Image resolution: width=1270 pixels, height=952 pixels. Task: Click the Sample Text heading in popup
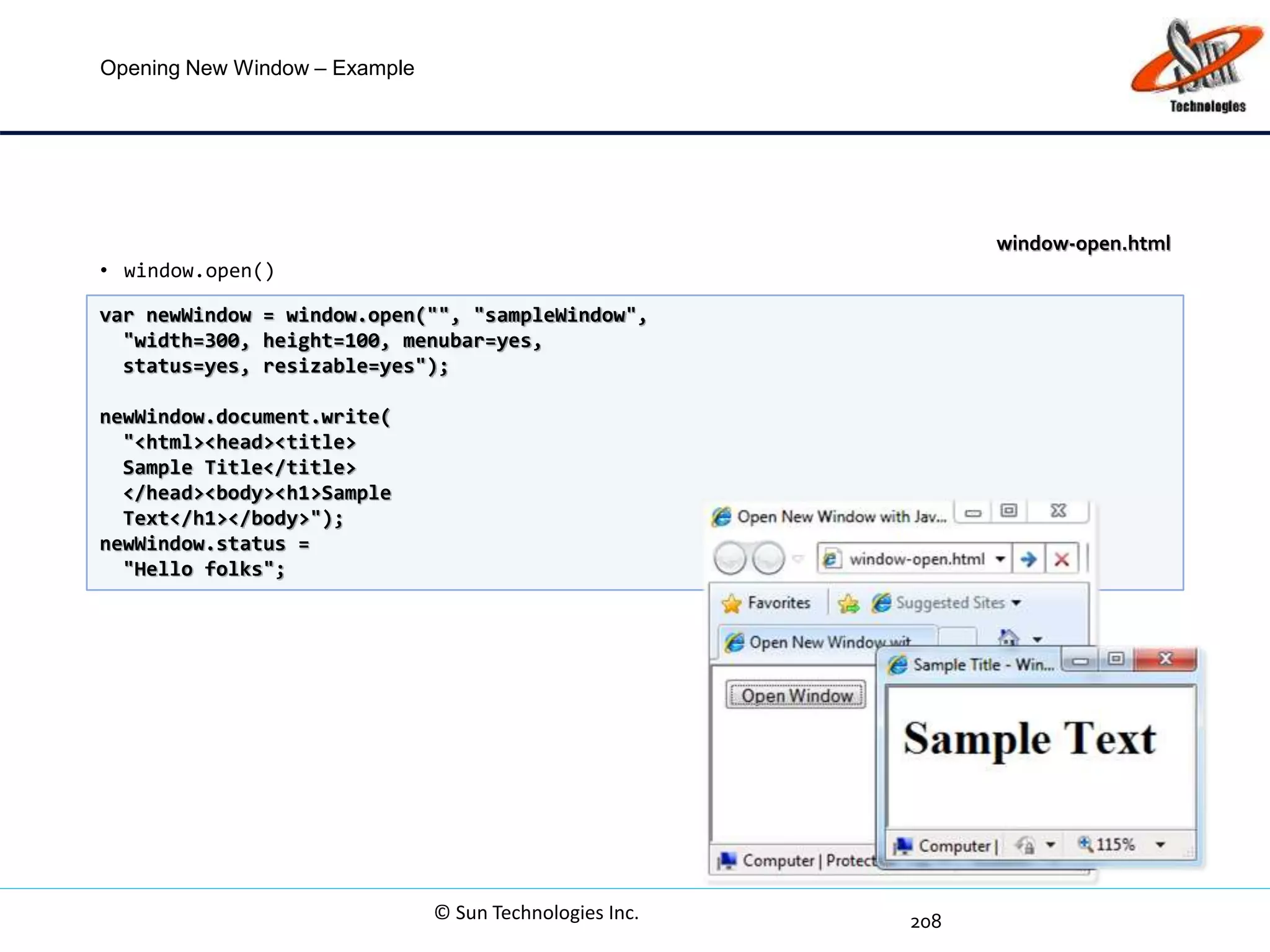pos(1030,739)
